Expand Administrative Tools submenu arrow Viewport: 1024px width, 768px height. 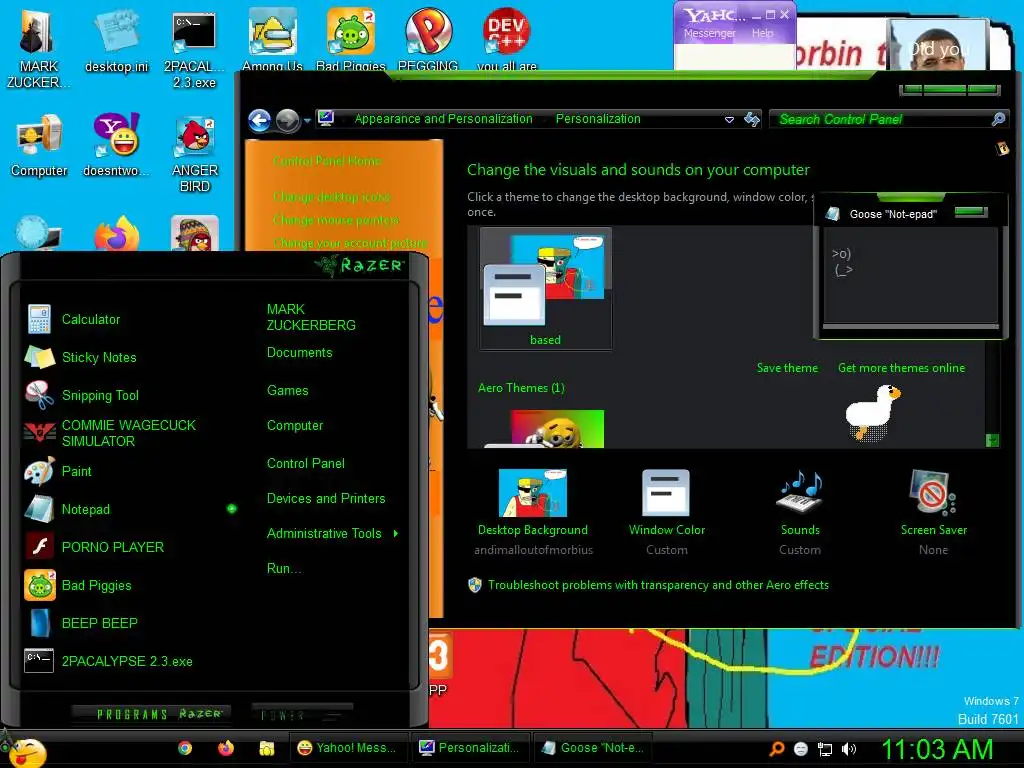pos(396,534)
